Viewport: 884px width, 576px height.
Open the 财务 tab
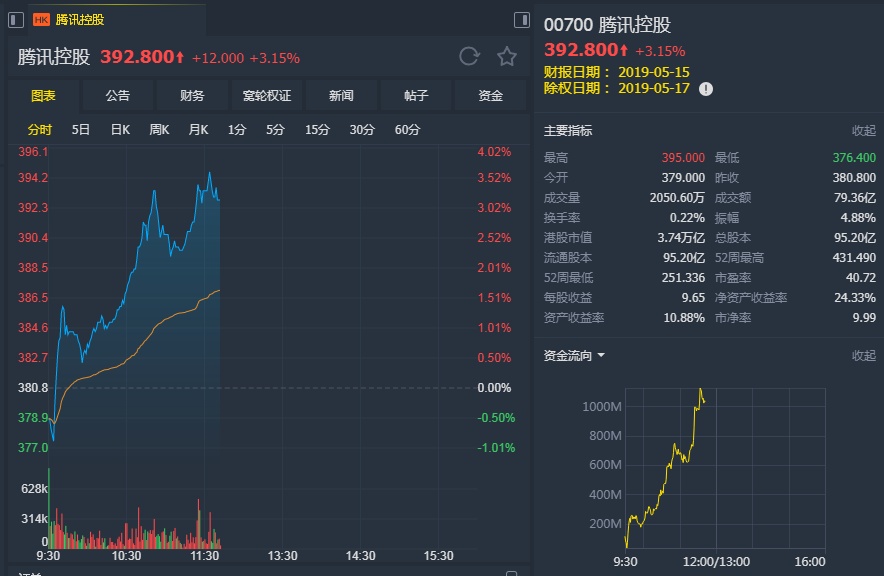point(192,96)
